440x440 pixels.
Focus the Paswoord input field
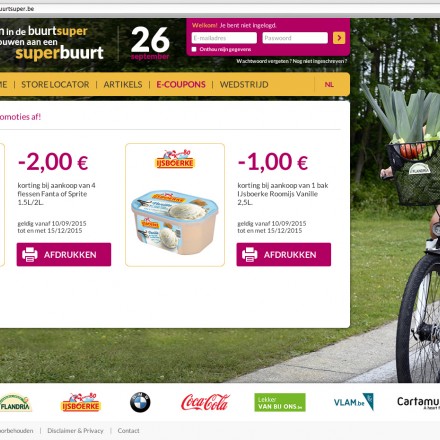[295, 38]
